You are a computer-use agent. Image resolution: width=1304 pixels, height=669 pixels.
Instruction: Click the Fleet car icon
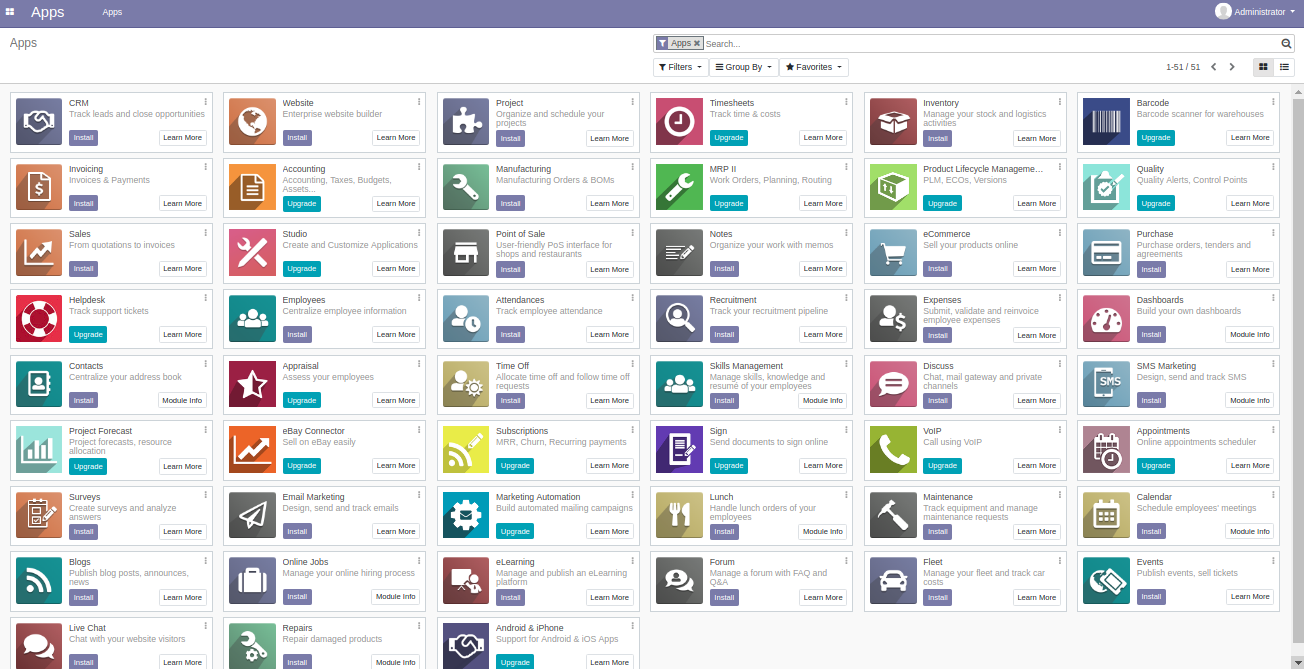click(893, 580)
